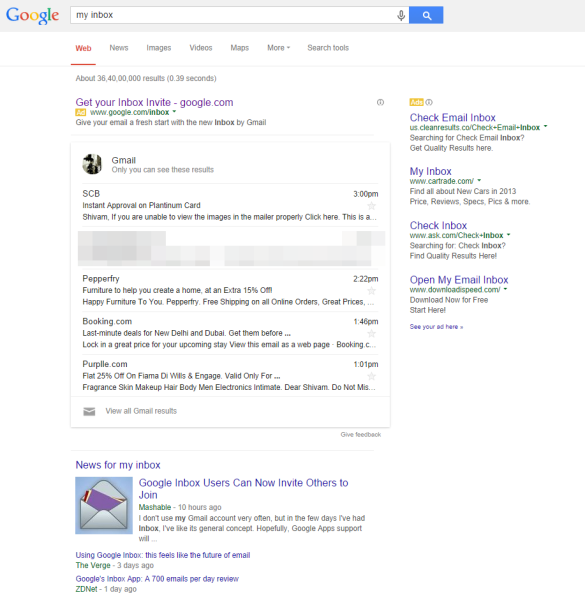The height and width of the screenshot is (600, 585).
Task: Click the Gmail profile avatar picture
Action: point(92,164)
